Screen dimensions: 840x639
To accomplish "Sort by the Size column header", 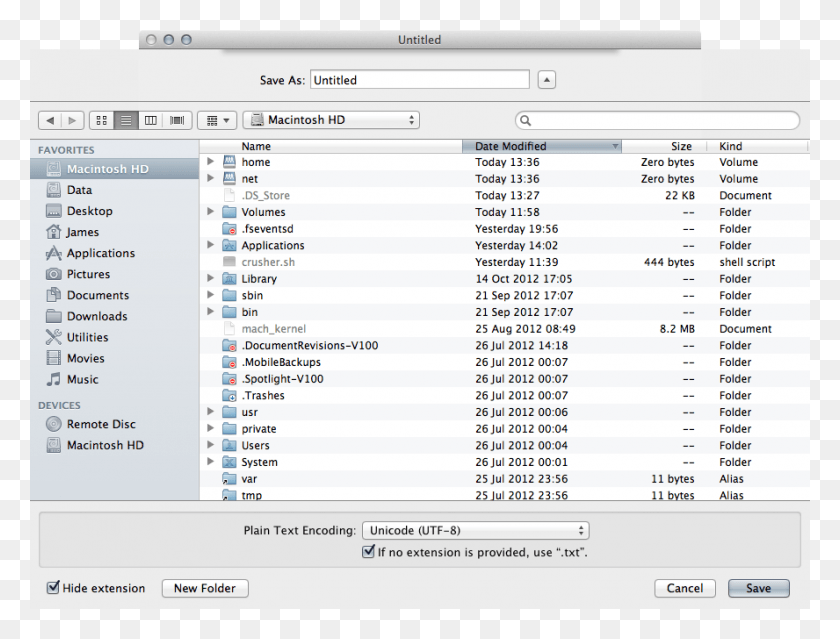I will pyautogui.click(x=664, y=146).
